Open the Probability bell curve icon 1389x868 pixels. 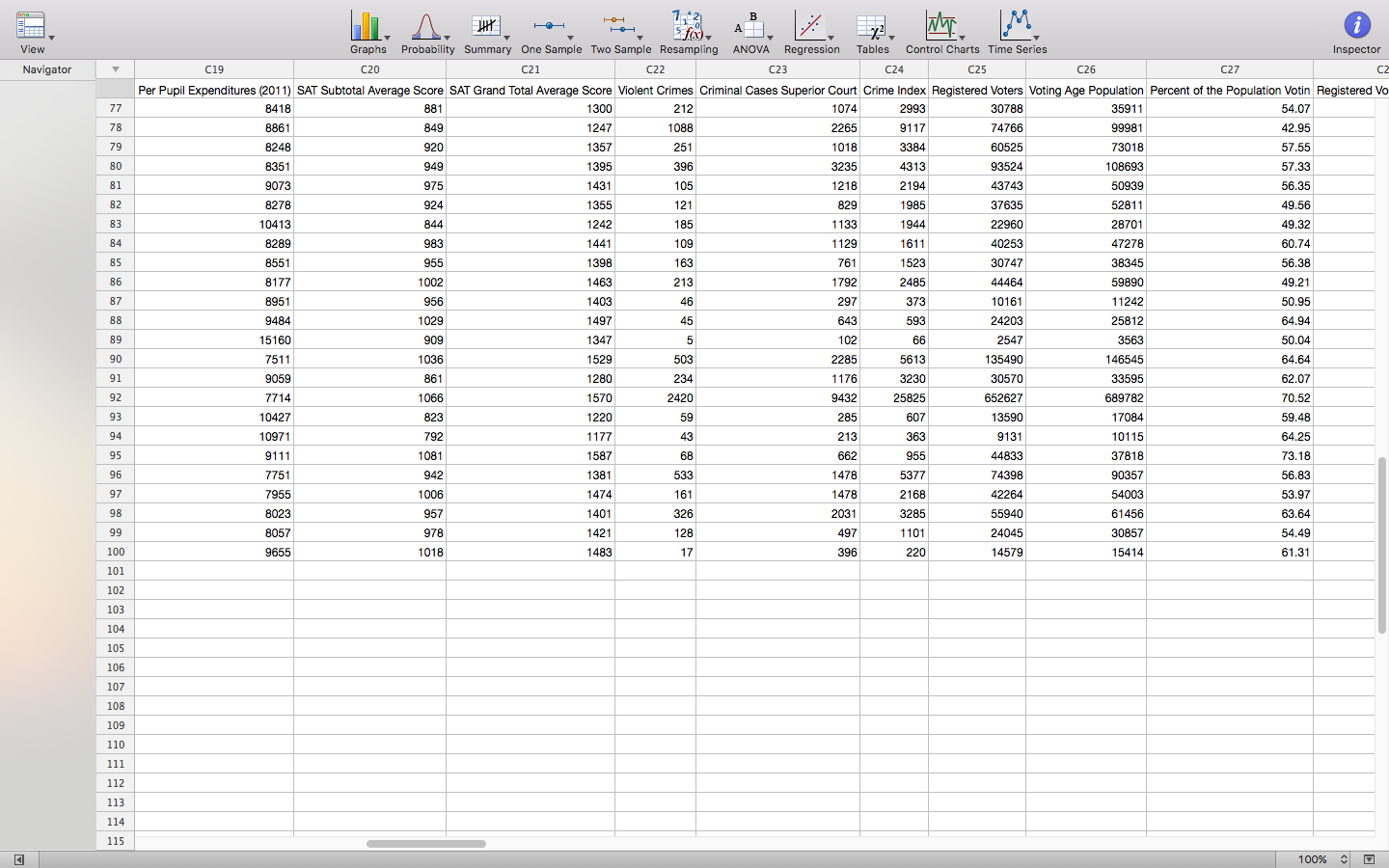(425, 26)
